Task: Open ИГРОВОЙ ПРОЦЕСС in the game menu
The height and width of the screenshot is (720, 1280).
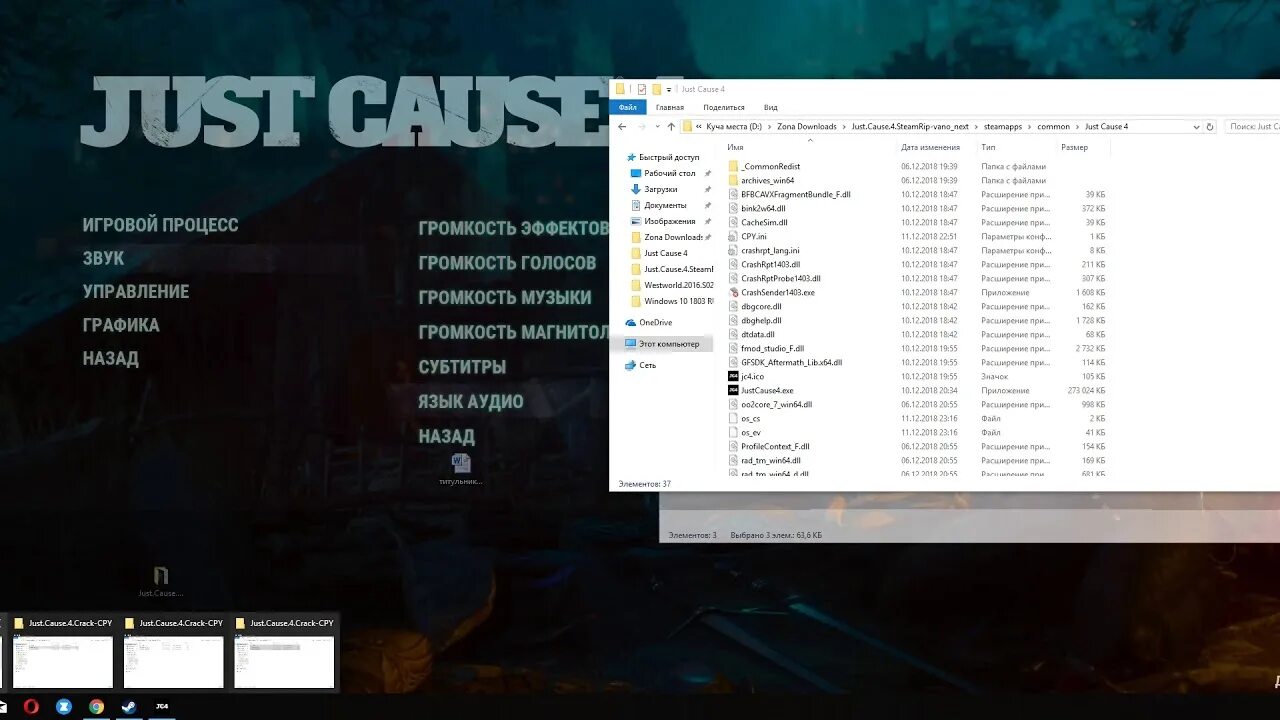Action: (x=160, y=225)
